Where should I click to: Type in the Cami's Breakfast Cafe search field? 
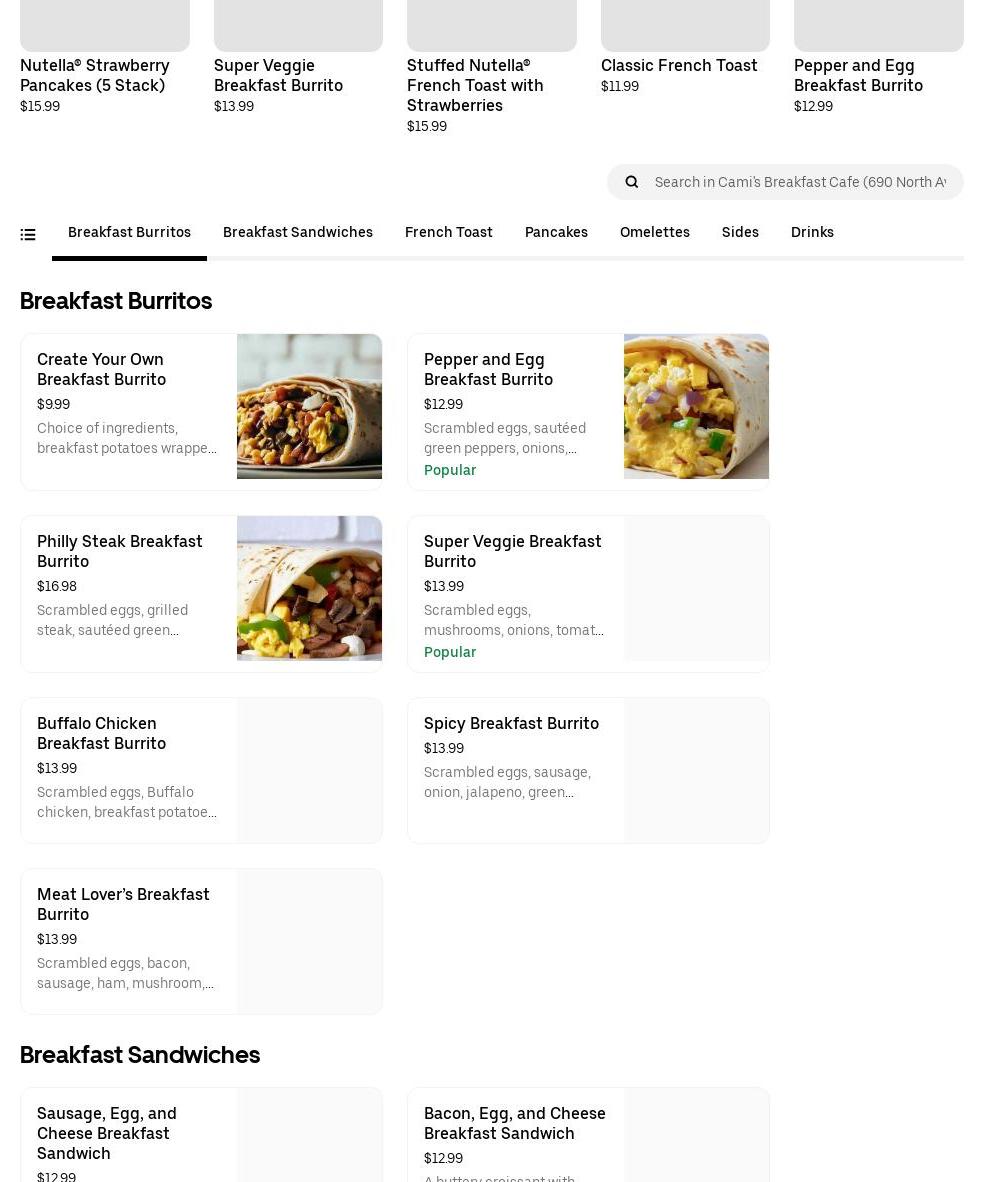tap(800, 182)
